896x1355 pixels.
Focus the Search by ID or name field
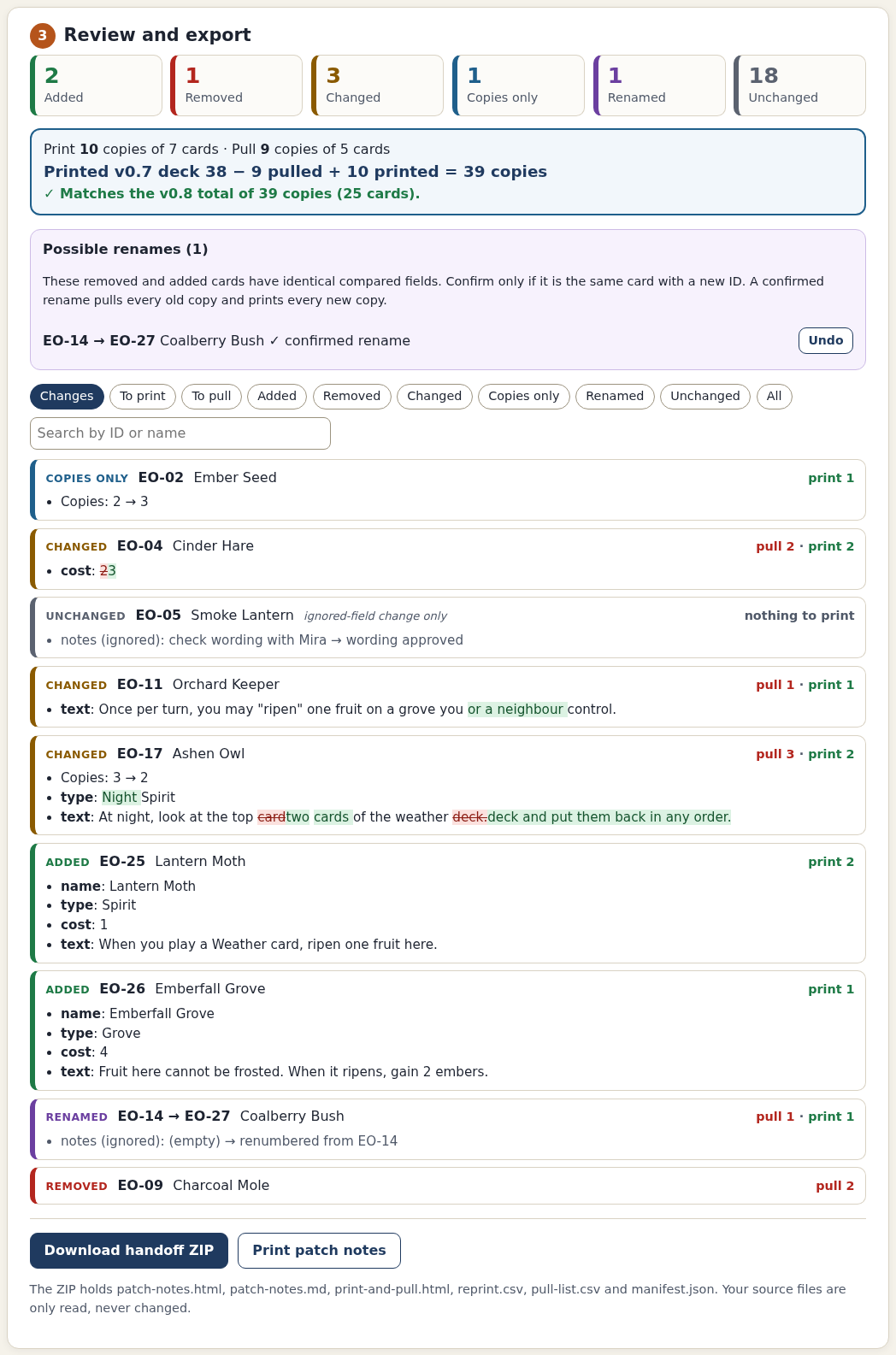[180, 433]
